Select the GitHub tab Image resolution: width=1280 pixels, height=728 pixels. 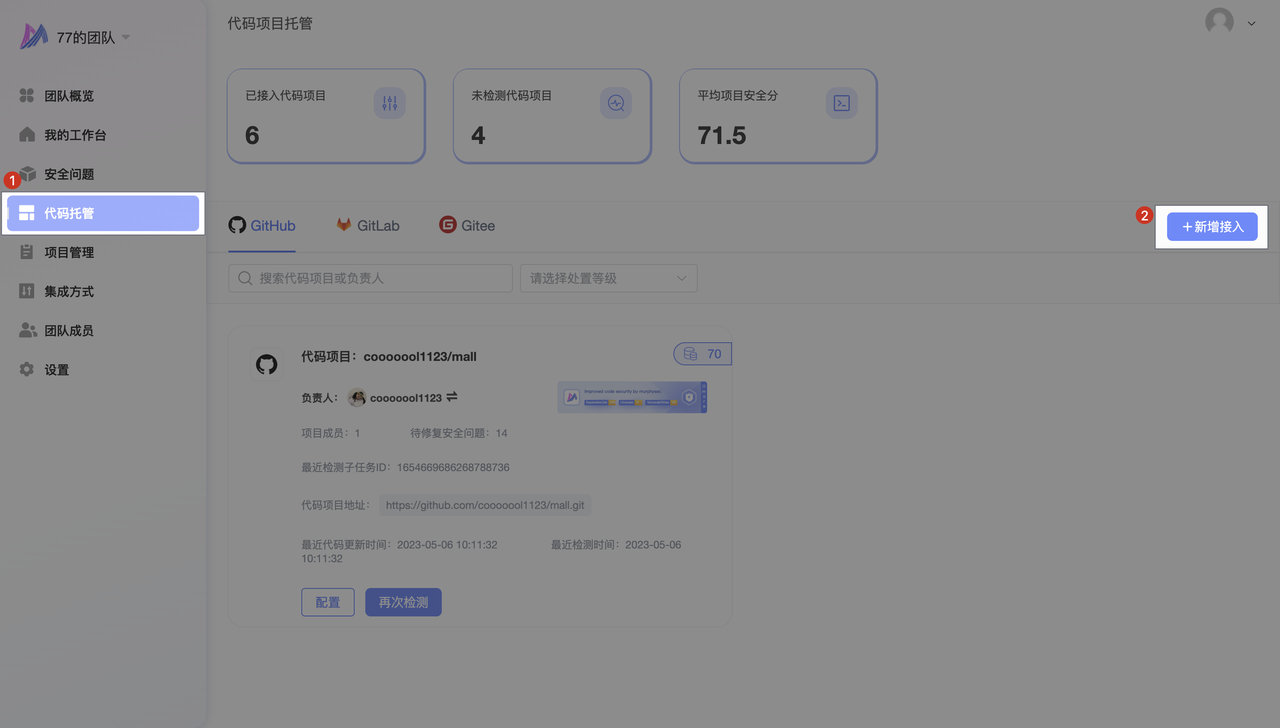click(262, 226)
